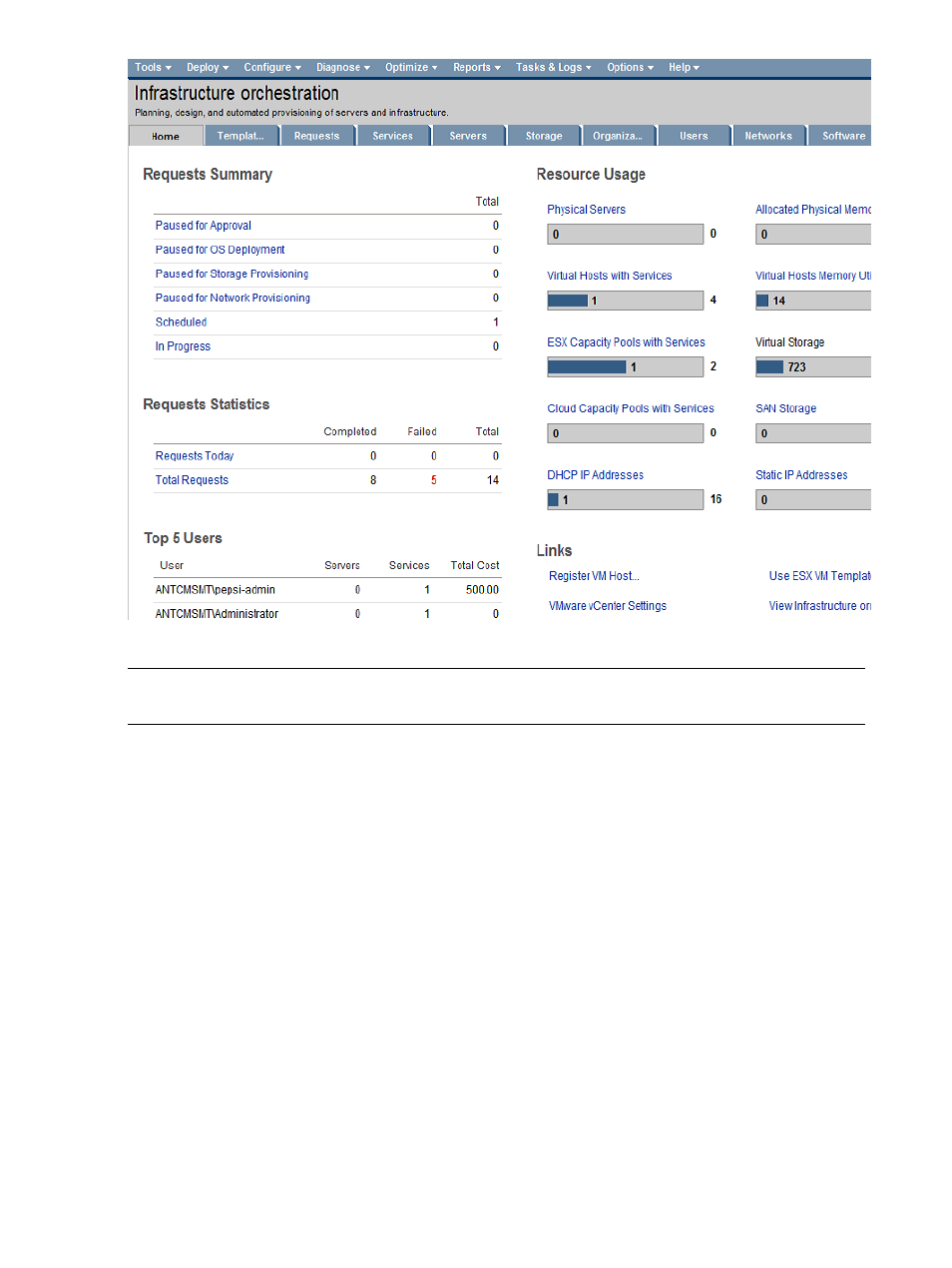Click the Failed column header
The width and height of the screenshot is (952, 1268).
coord(422,432)
